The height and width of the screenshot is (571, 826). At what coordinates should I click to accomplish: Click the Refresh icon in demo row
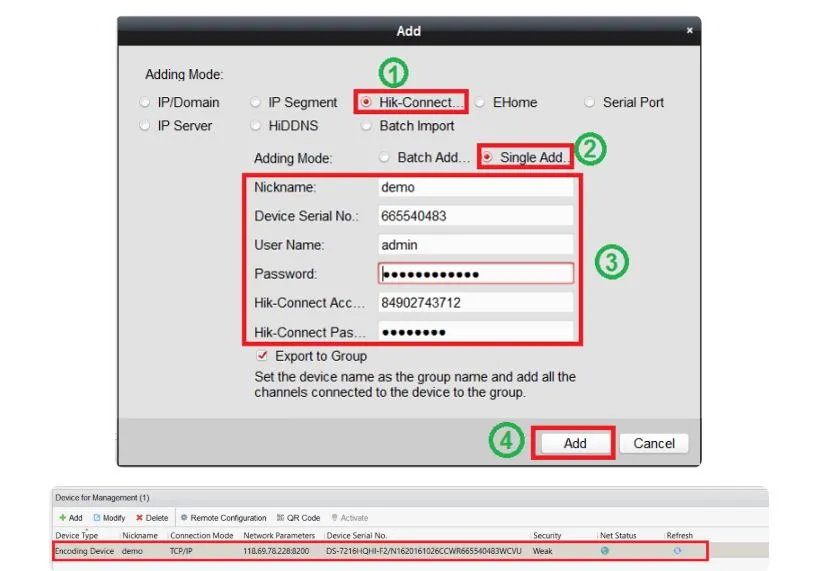click(677, 550)
